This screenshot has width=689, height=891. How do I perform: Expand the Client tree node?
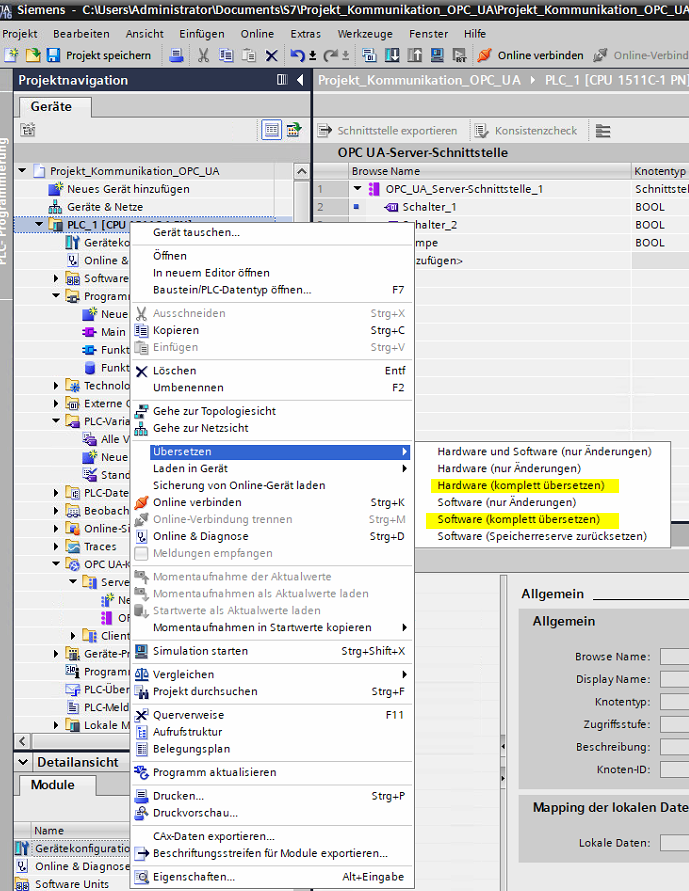pyautogui.click(x=73, y=636)
